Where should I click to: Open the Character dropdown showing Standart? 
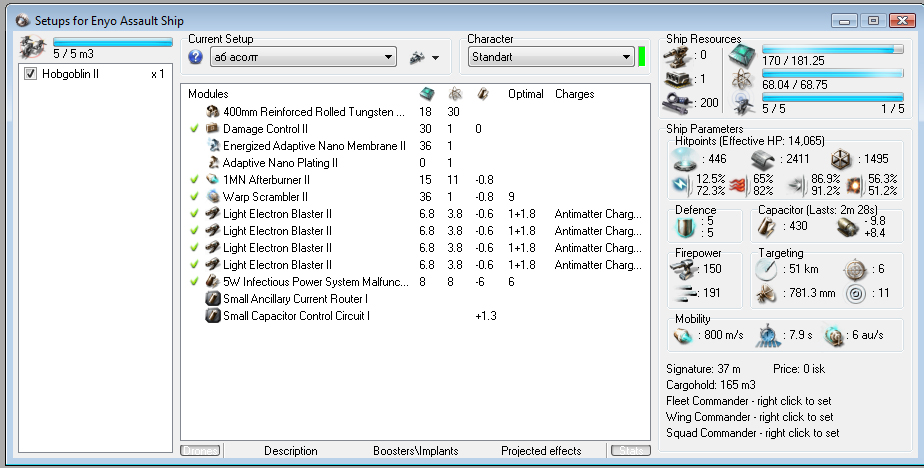click(x=551, y=57)
